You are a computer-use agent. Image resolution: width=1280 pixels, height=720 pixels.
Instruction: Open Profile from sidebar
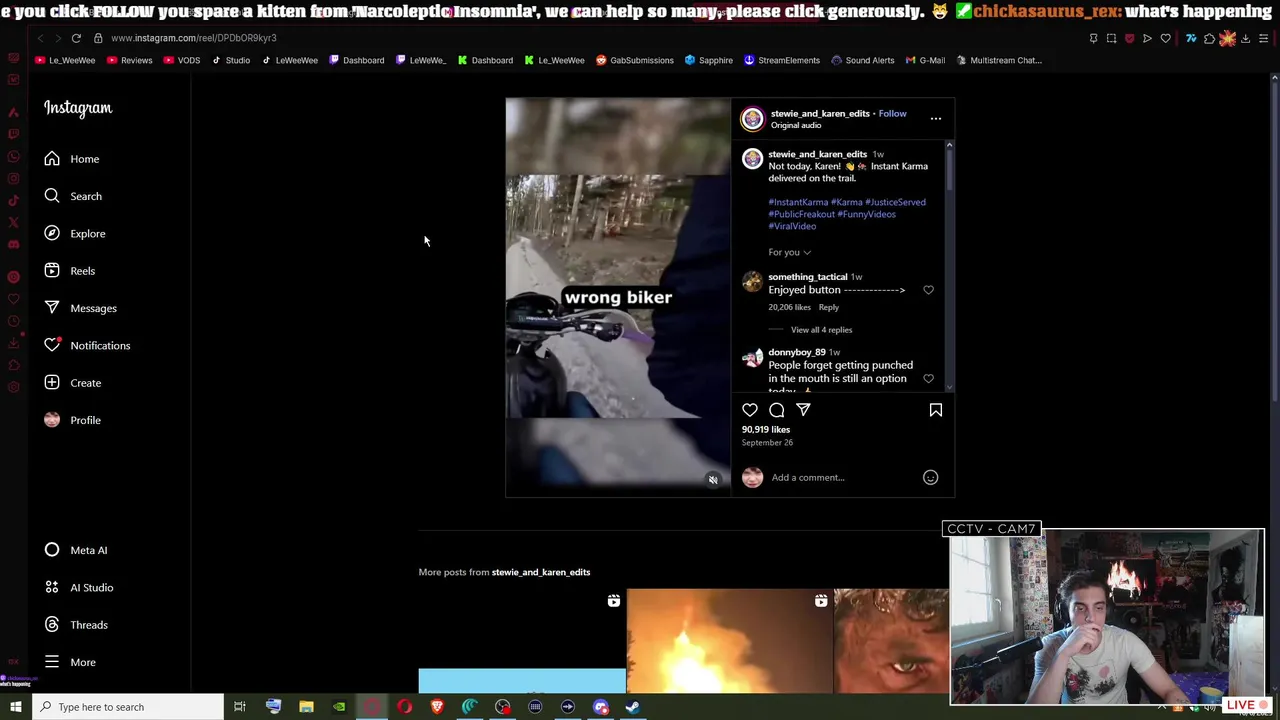73,420
